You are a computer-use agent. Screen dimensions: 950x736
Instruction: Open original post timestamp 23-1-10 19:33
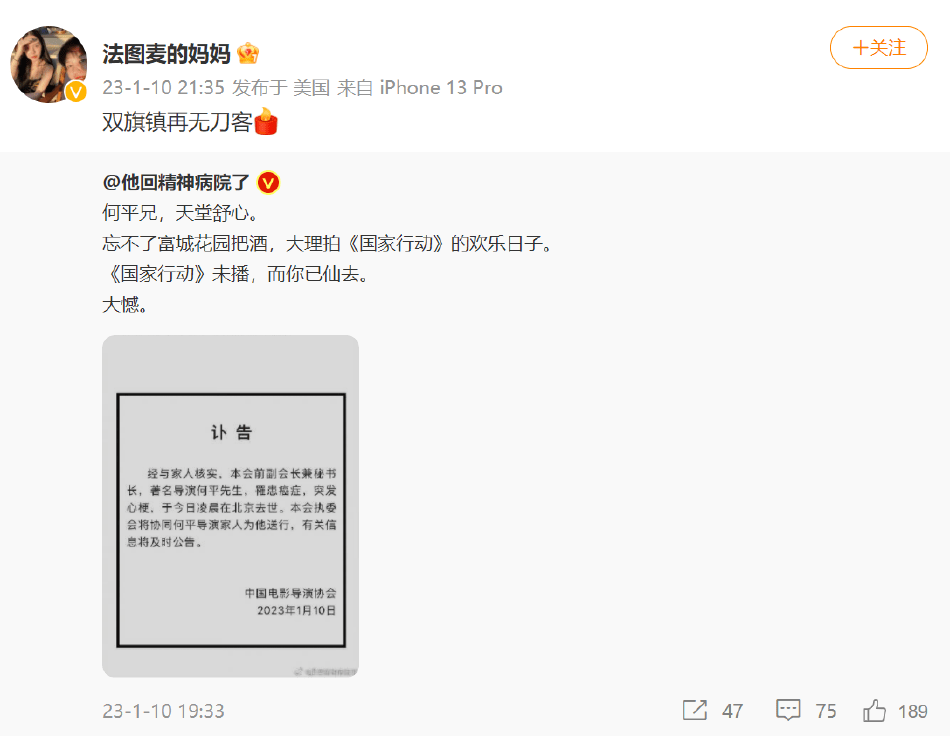click(163, 711)
